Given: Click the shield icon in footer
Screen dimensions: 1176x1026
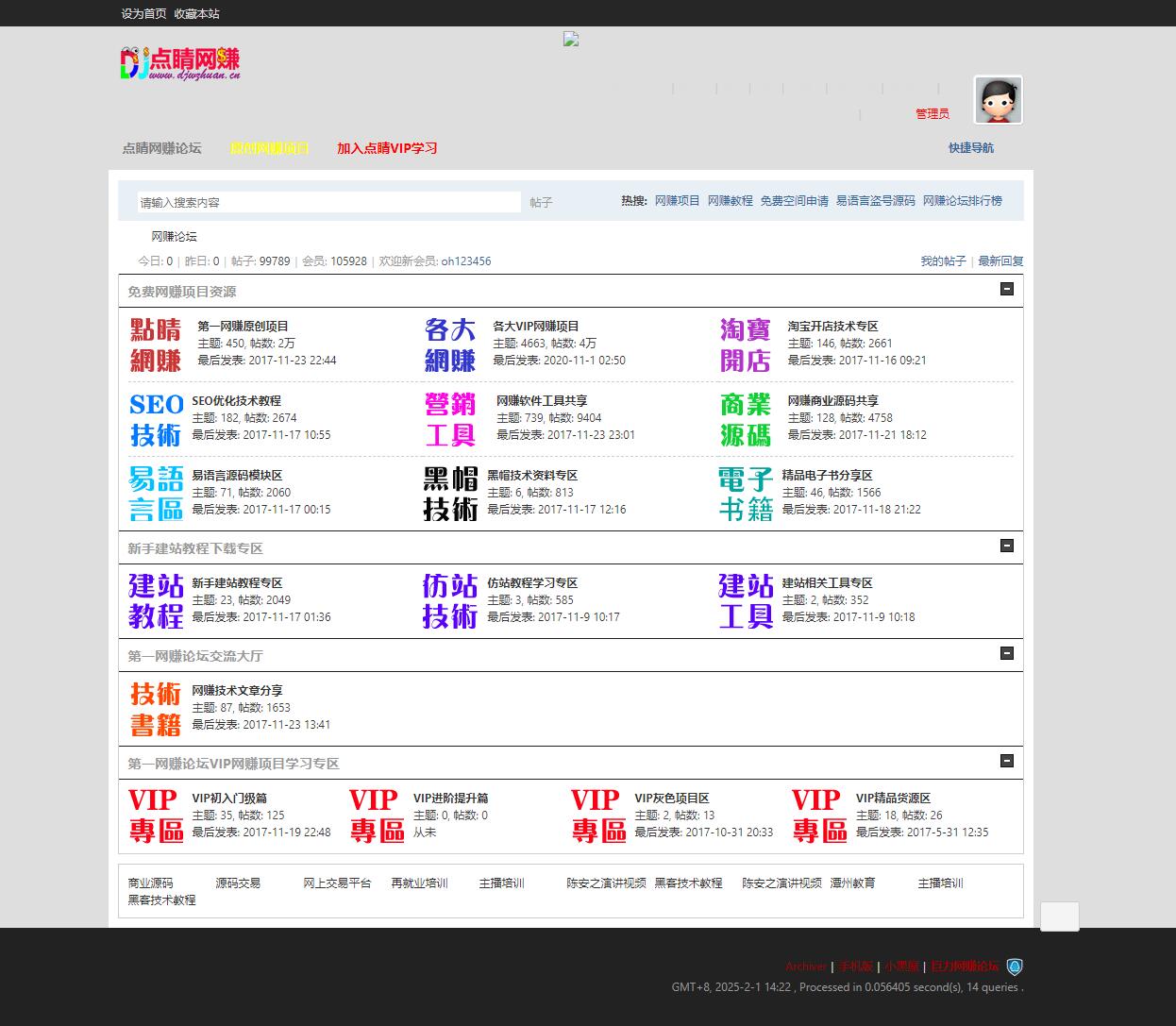Looking at the screenshot, I should tap(1015, 967).
